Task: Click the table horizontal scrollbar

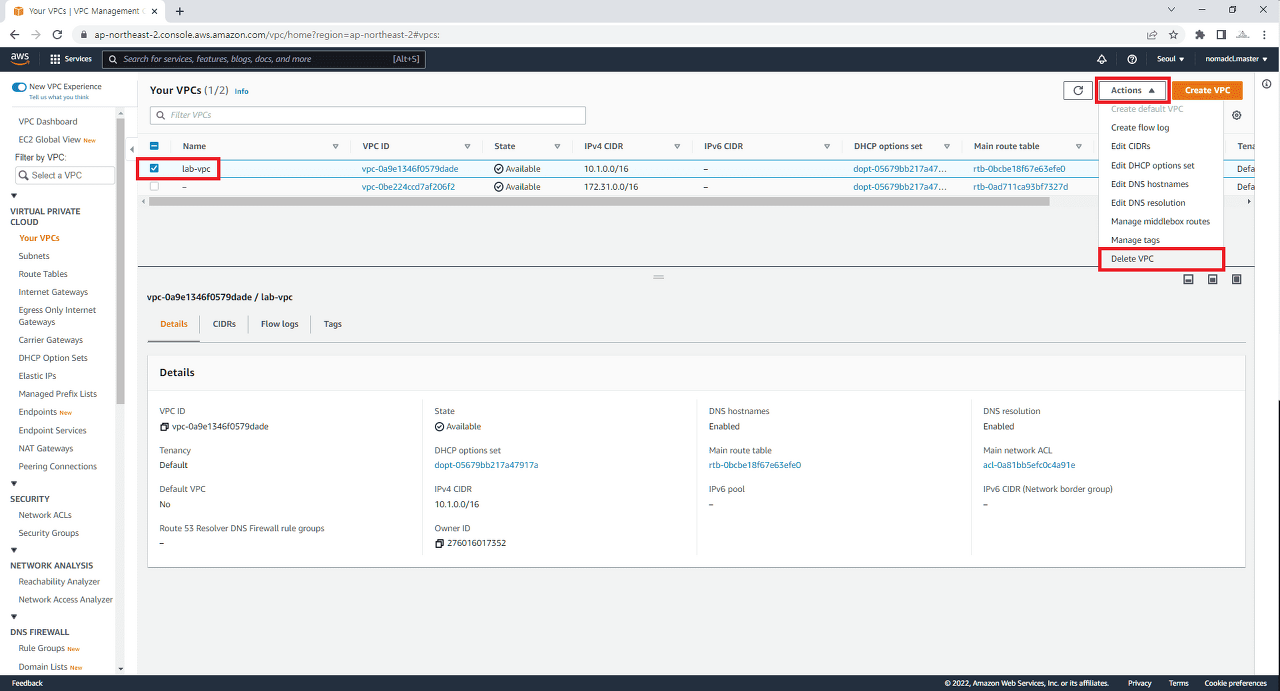Action: 599,201
